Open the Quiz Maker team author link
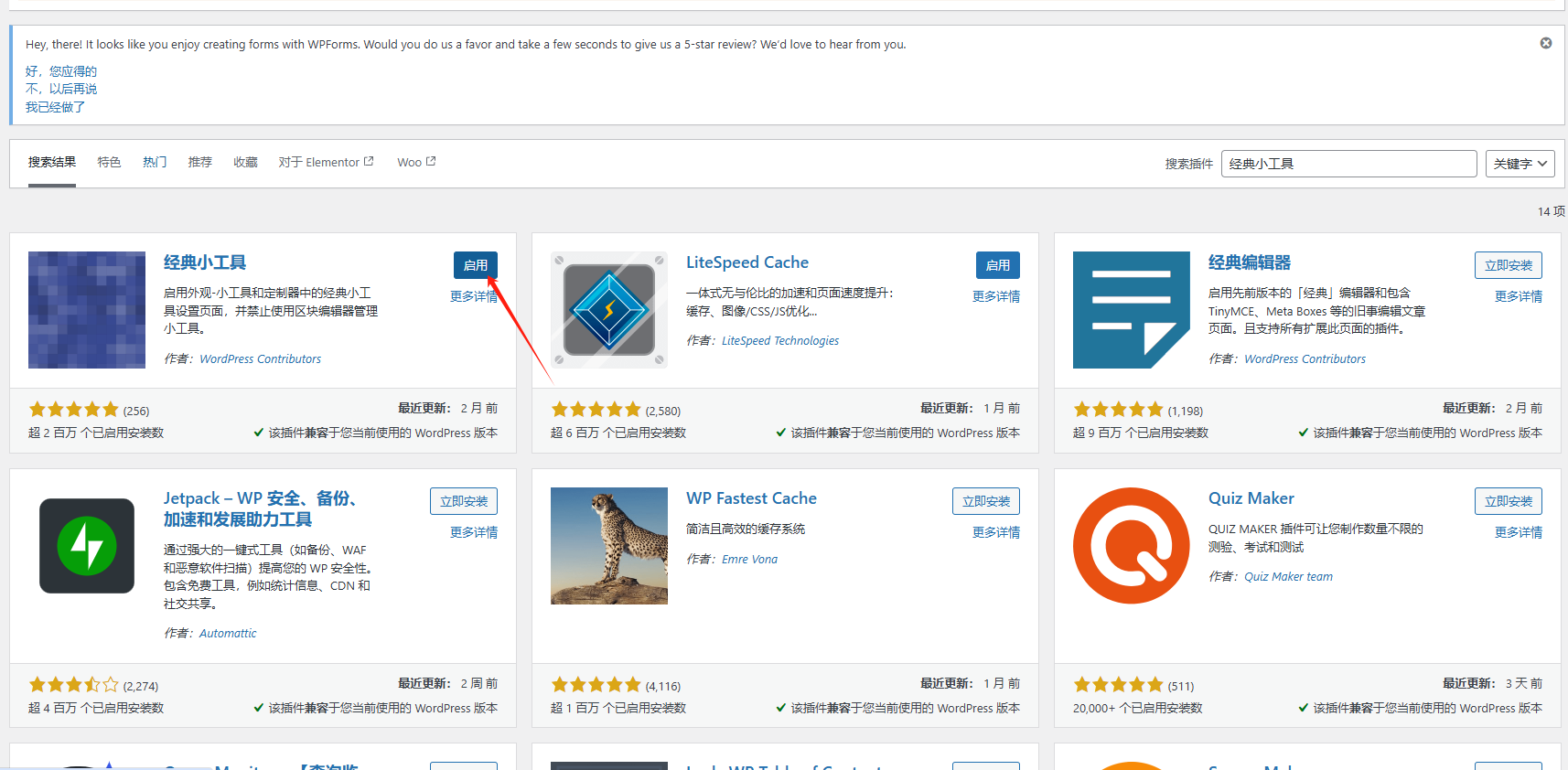This screenshot has height=770, width=1568. coord(1288,577)
